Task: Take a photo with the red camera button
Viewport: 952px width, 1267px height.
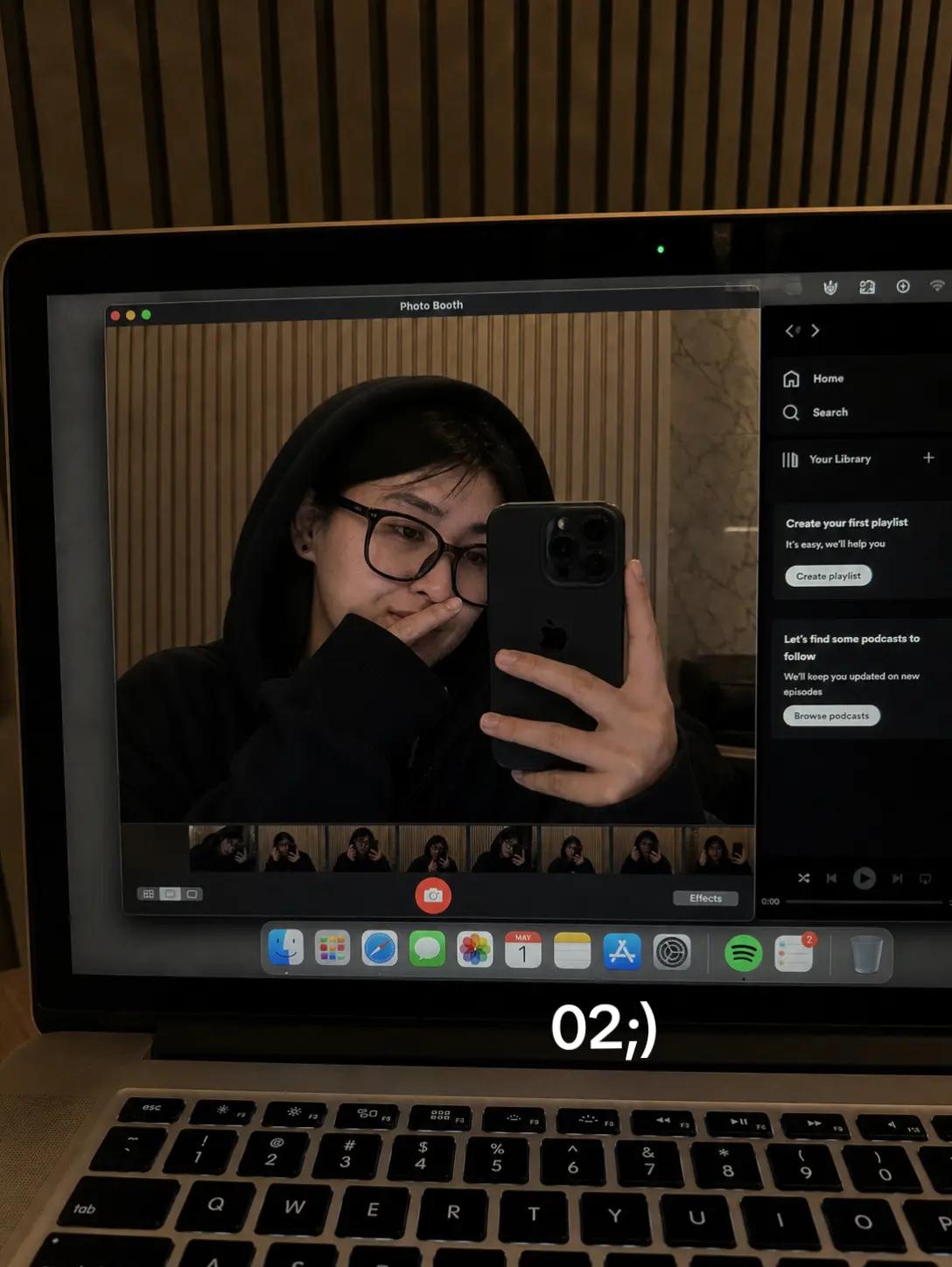Action: tap(433, 895)
